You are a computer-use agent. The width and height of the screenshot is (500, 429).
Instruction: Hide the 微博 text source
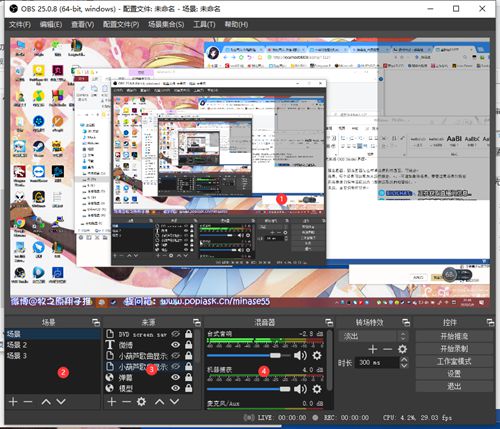pos(176,344)
